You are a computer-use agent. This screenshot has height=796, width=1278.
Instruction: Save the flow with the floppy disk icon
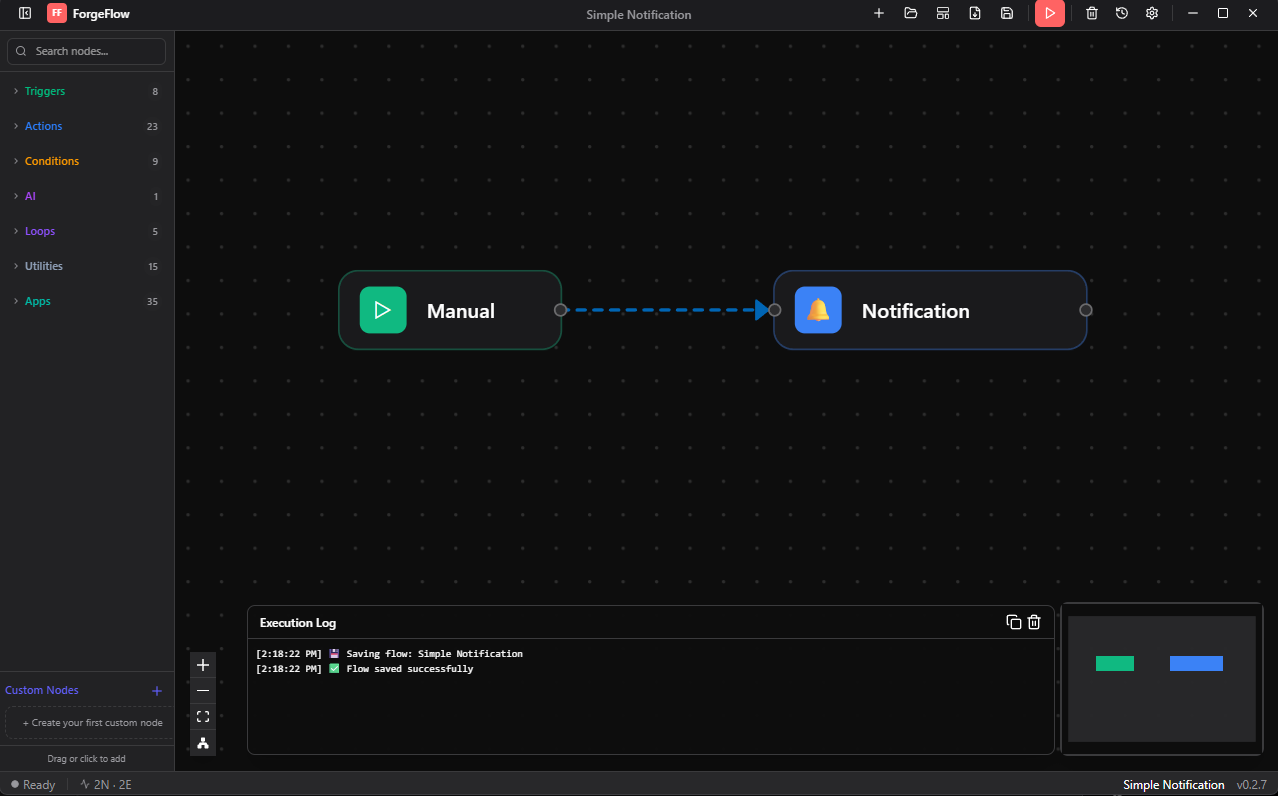tap(1007, 13)
